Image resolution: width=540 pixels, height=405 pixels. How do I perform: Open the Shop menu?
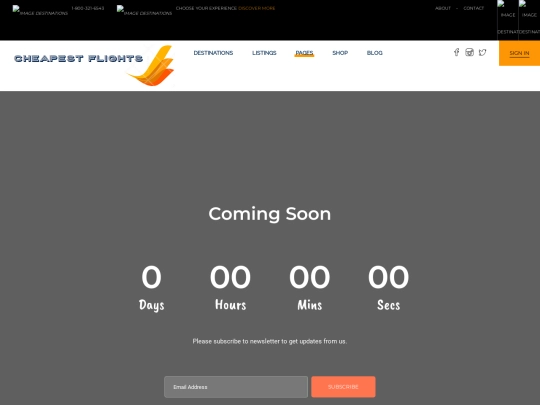340,53
